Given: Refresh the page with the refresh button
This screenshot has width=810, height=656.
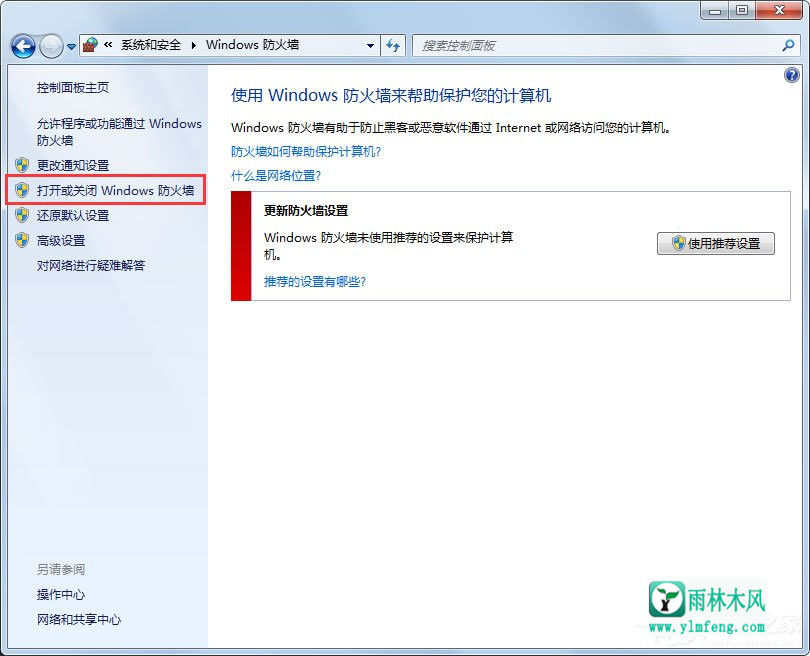Looking at the screenshot, I should [393, 45].
